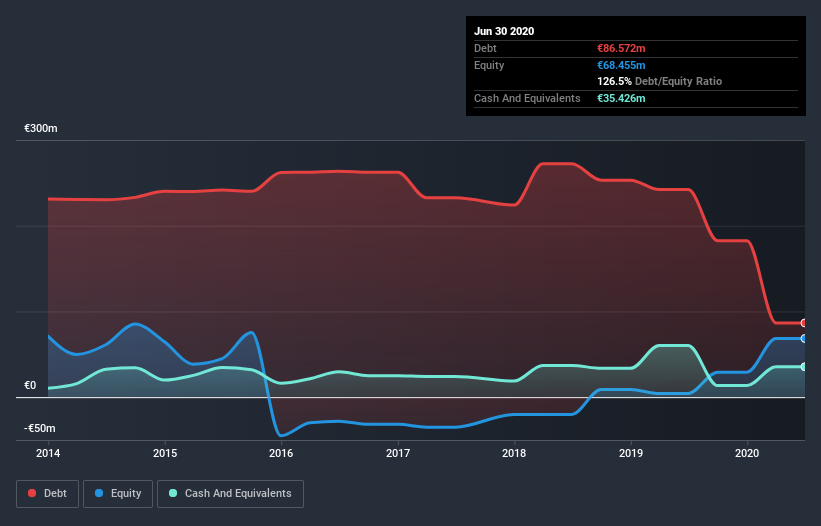Click the Equity value €68.455m
Image resolution: width=821 pixels, height=526 pixels.
point(621,65)
